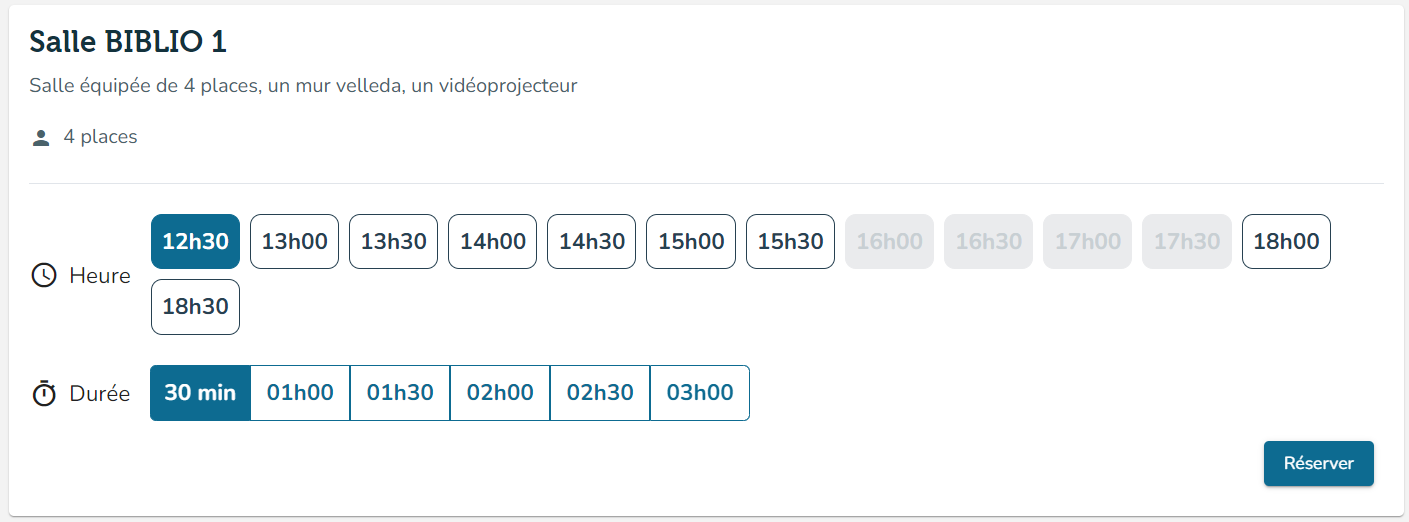
Task: Click the disabled 16h00 time slot
Action: click(x=889, y=241)
